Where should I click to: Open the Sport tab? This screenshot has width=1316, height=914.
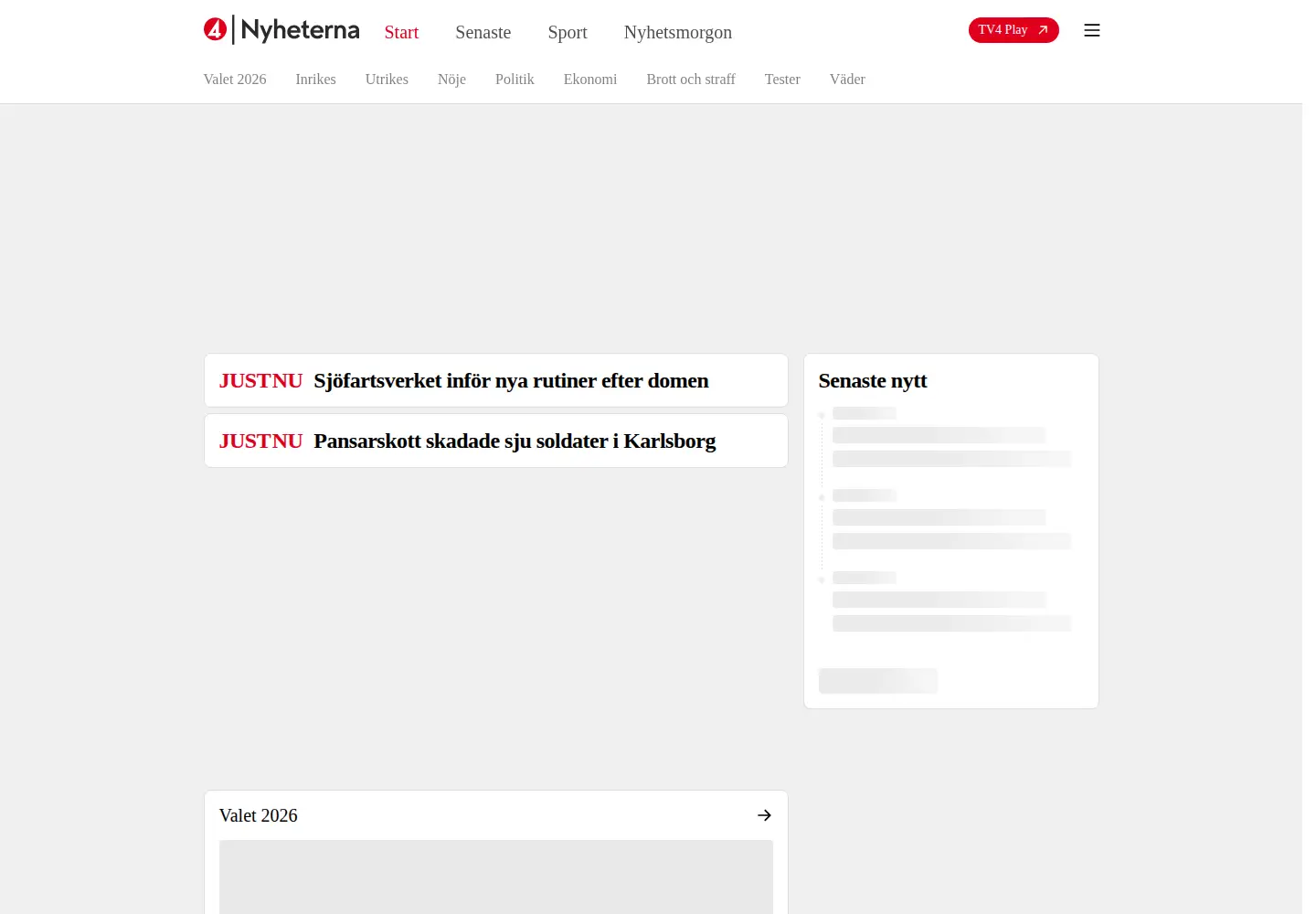pos(568,33)
